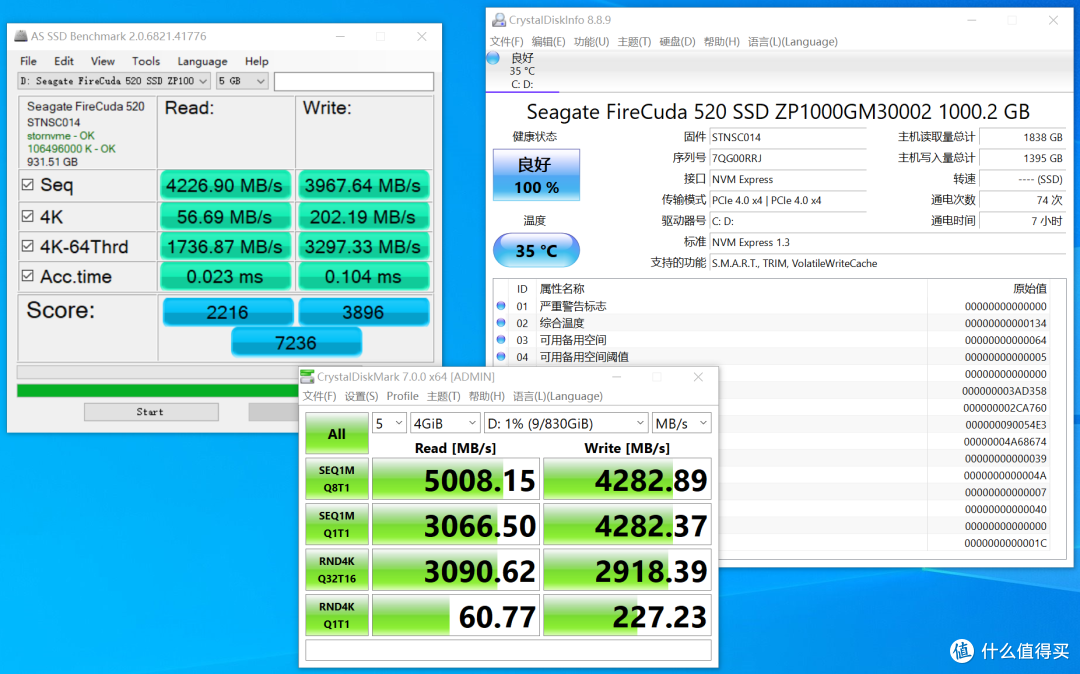Click the empty text field beside 5 GB
The height and width of the screenshot is (674, 1080).
pos(354,82)
